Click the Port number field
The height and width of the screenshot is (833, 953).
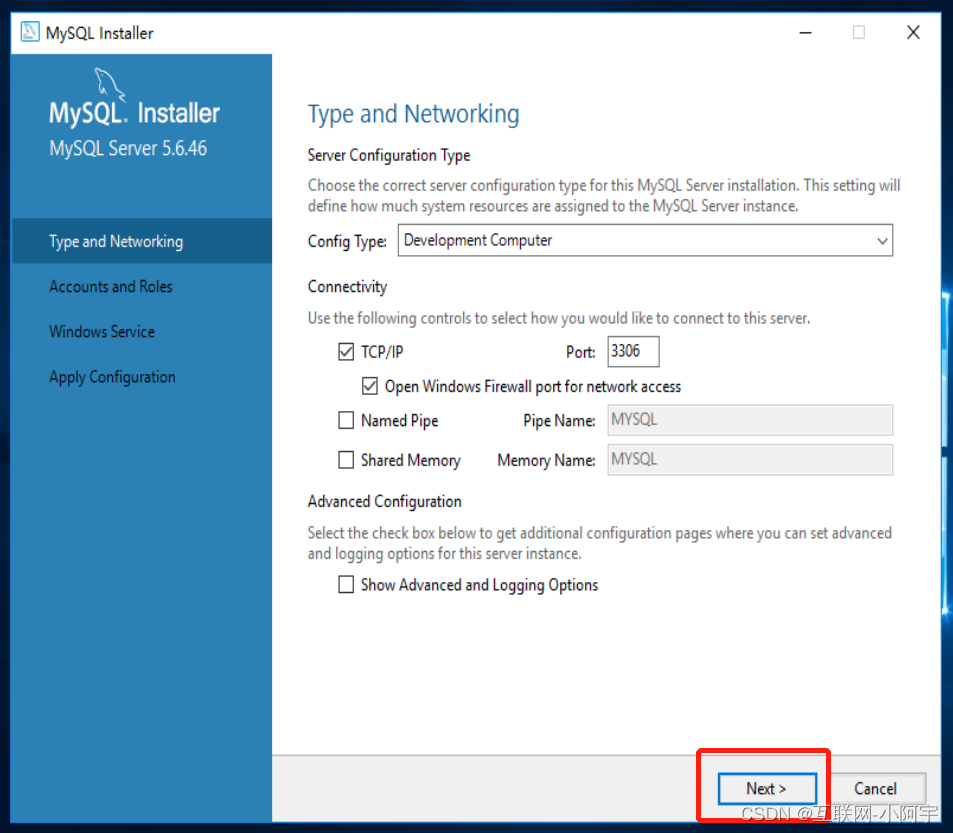(633, 351)
